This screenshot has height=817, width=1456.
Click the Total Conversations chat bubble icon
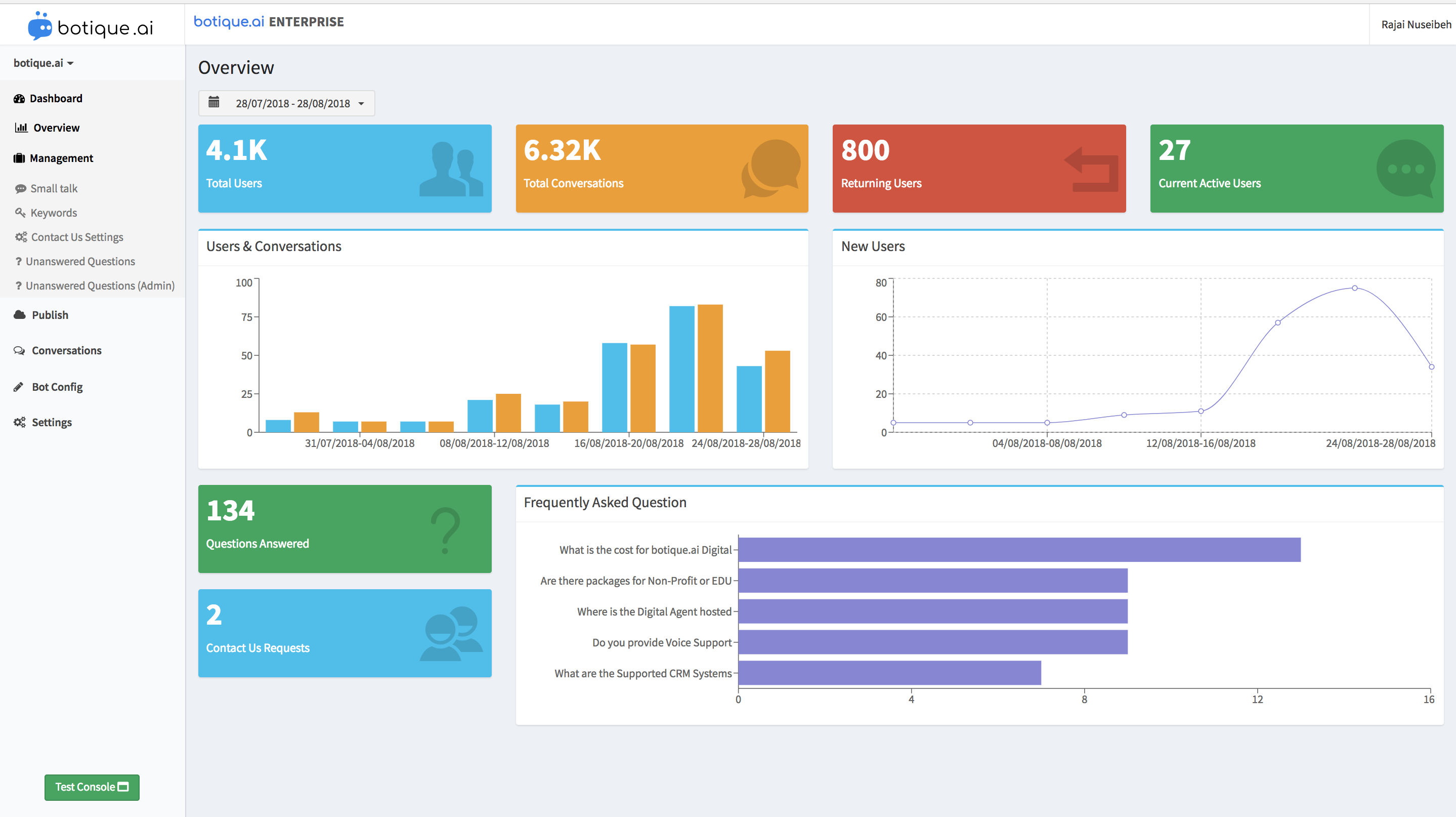(771, 168)
